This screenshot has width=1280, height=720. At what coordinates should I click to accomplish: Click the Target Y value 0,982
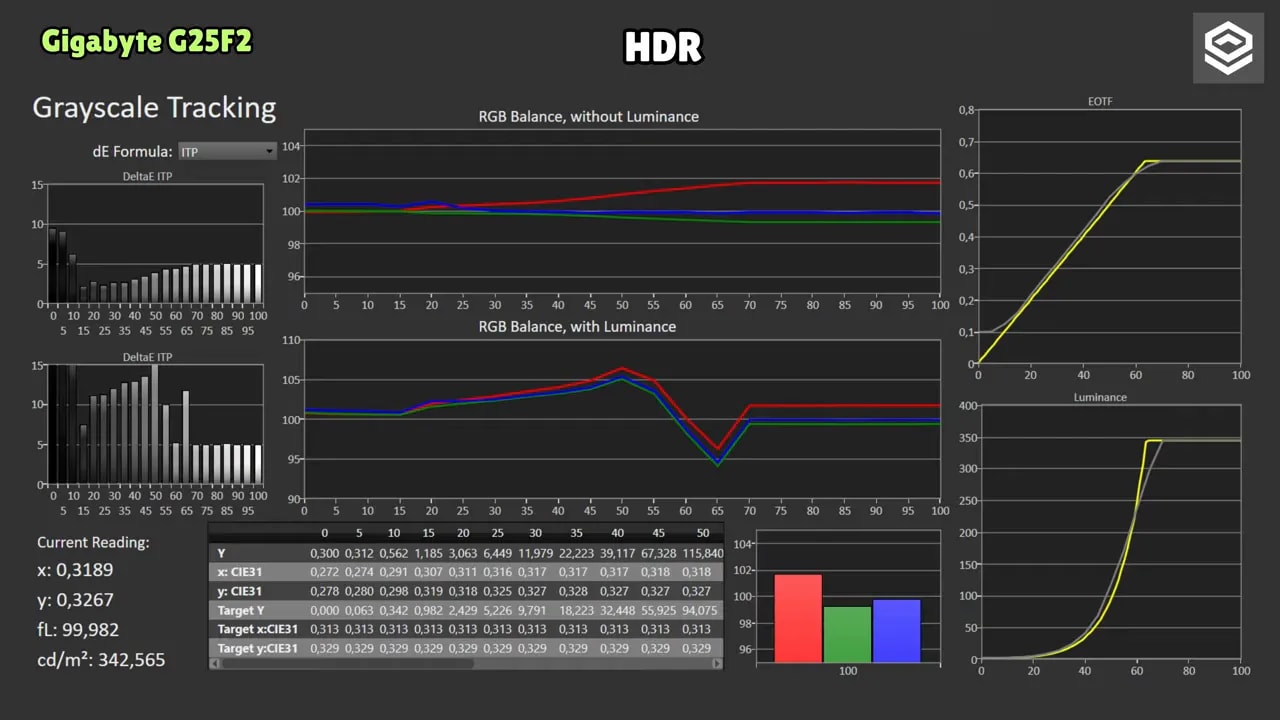[429, 610]
